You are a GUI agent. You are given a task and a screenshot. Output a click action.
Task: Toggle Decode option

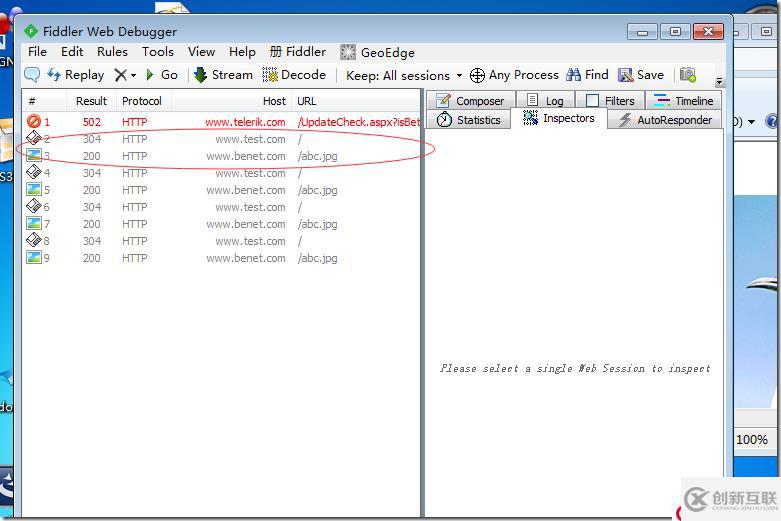pos(294,75)
